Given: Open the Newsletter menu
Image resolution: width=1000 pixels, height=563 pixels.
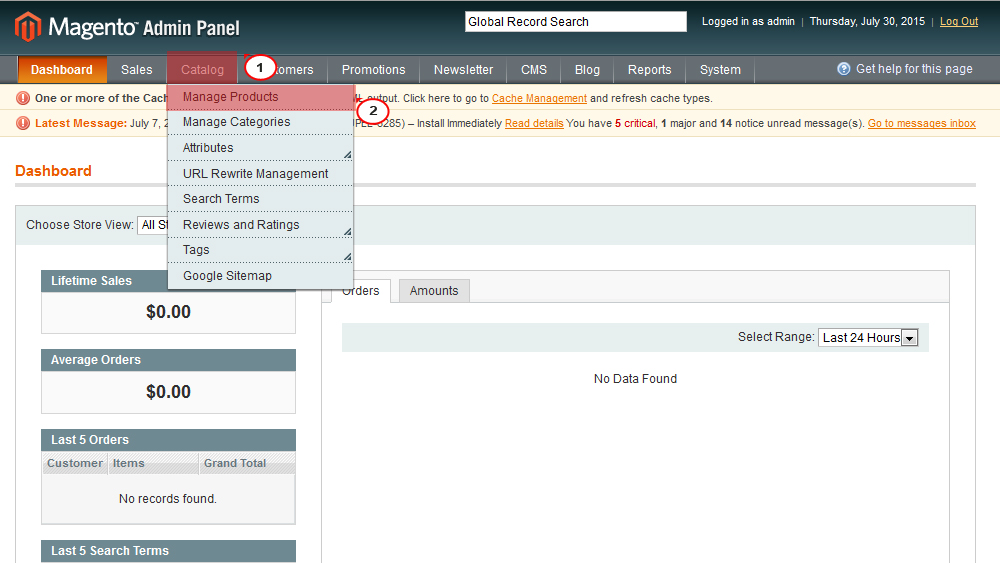Looking at the screenshot, I should (x=463, y=69).
